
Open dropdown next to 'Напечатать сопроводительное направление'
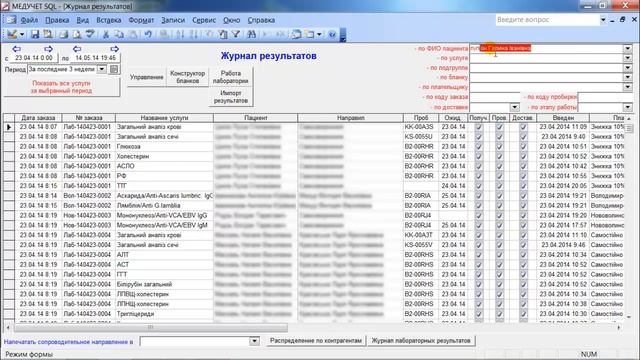coord(254,341)
